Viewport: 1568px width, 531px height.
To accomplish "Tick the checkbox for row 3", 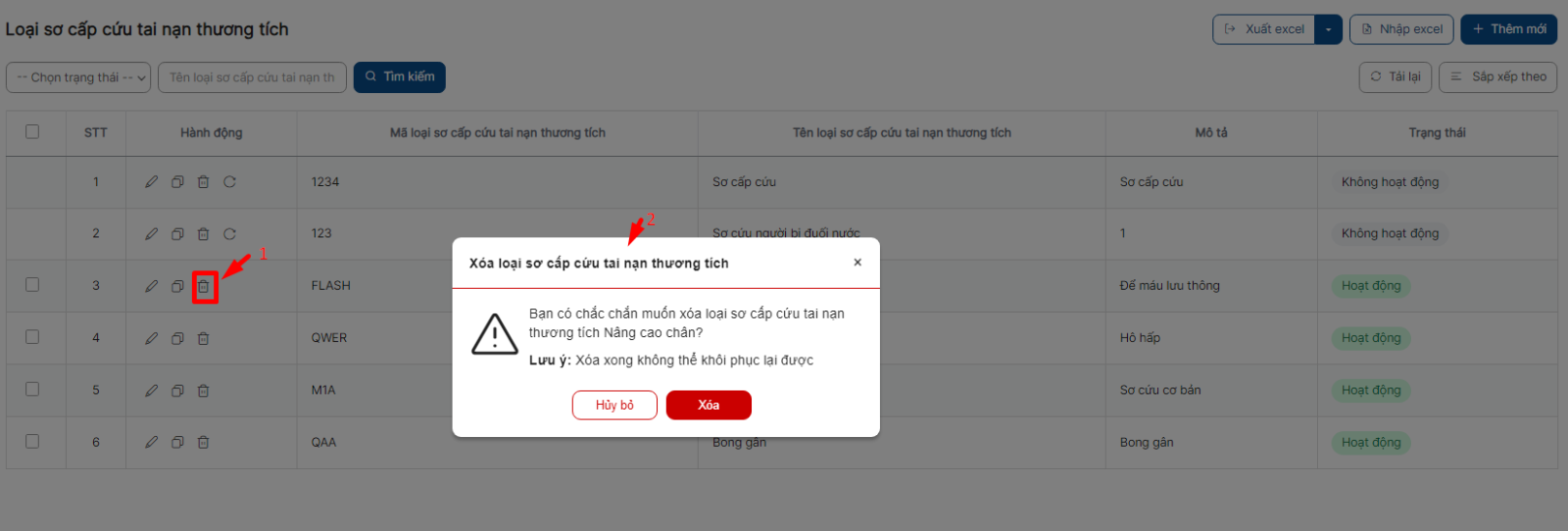I will 32,285.
